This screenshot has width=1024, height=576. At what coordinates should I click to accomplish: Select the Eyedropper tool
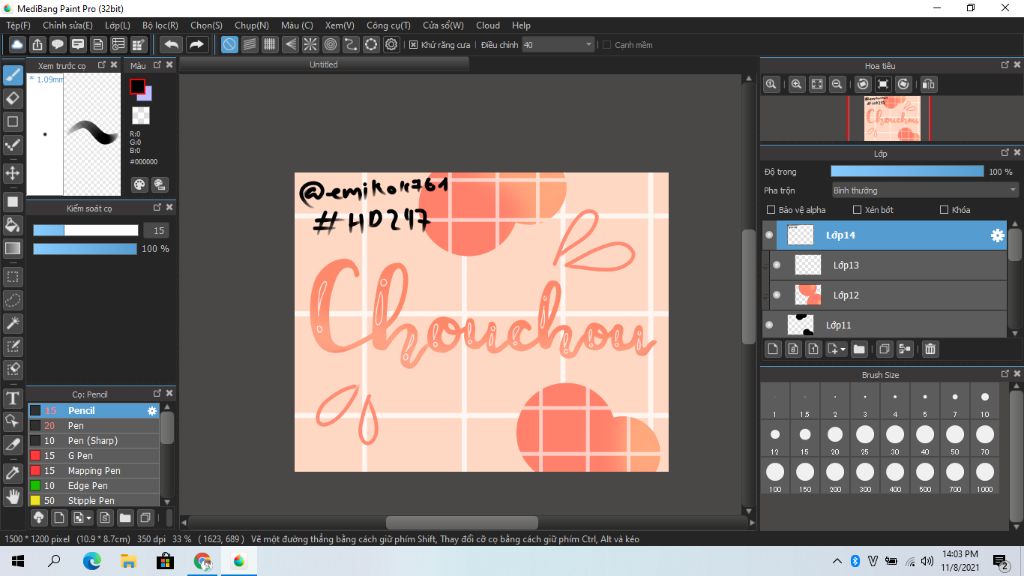[x=13, y=473]
